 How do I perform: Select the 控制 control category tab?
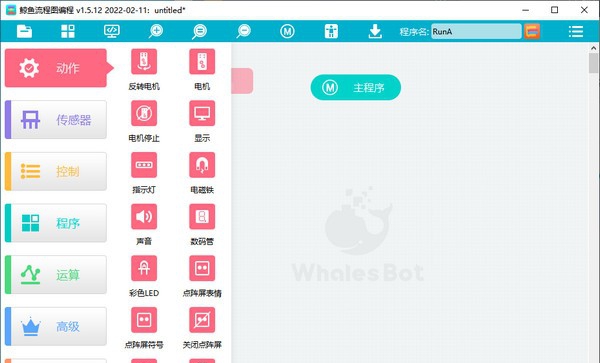[x=56, y=171]
